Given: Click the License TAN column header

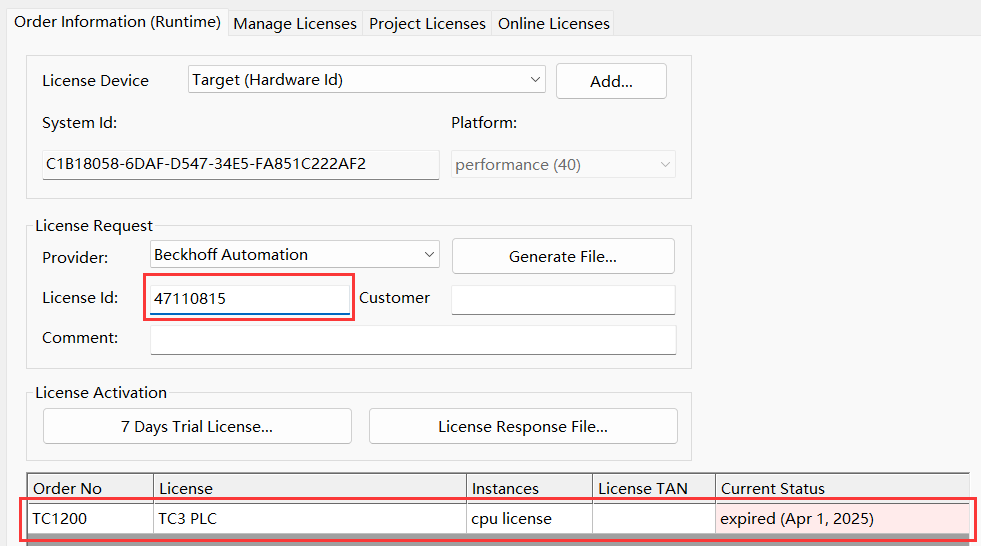Looking at the screenshot, I should [x=654, y=488].
